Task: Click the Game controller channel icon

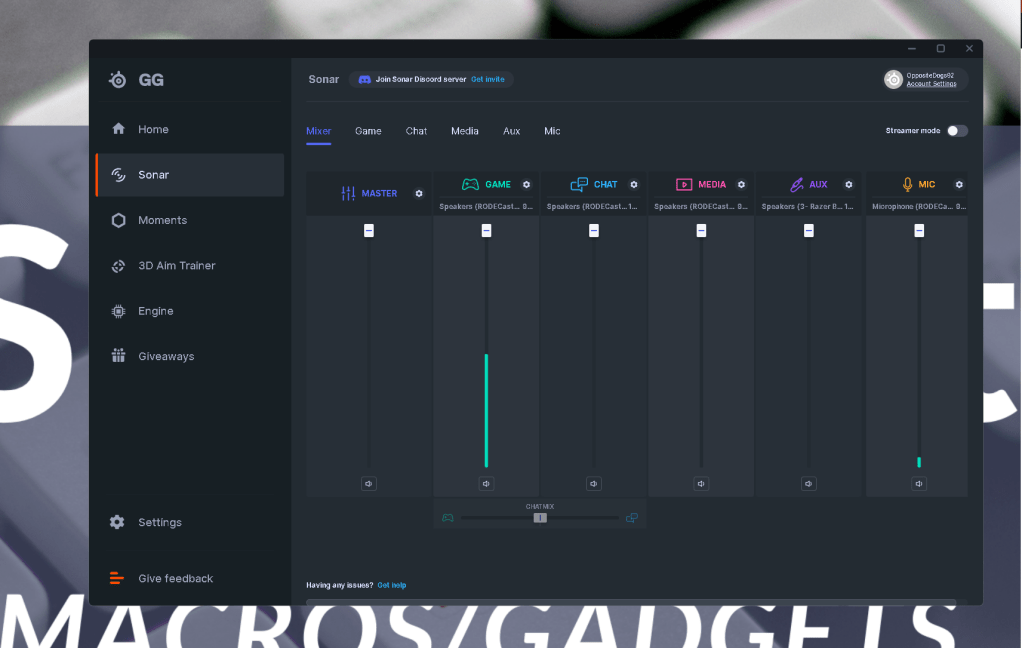Action: [470, 184]
